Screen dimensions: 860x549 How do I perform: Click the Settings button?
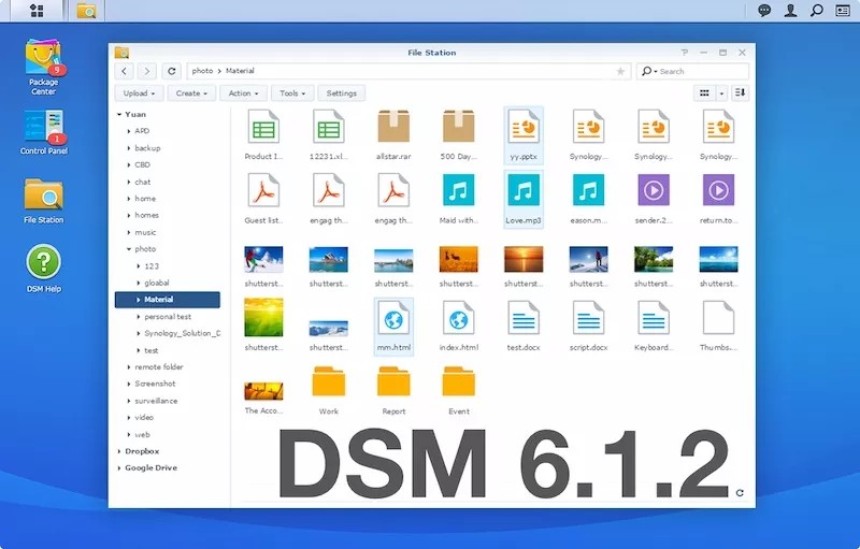[x=341, y=93]
